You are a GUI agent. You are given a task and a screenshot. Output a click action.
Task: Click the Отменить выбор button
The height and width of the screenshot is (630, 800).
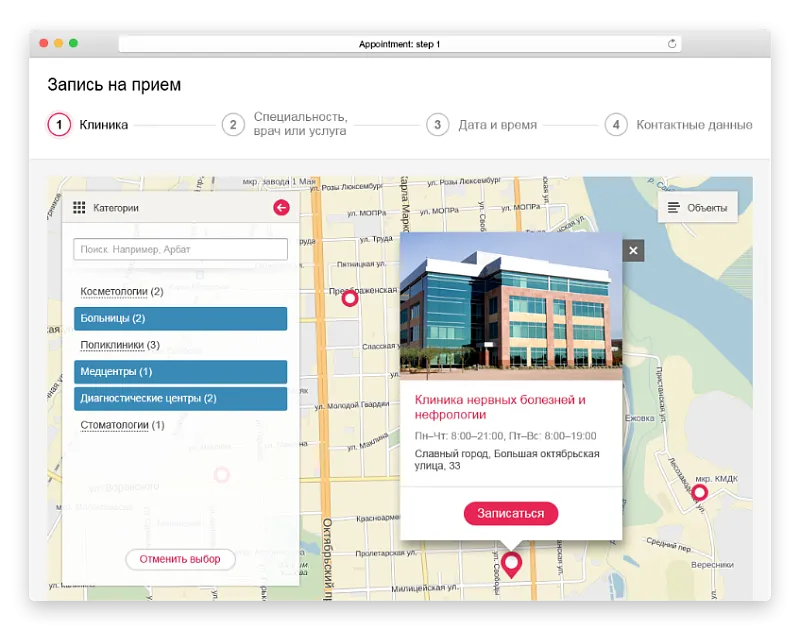[x=180, y=558]
